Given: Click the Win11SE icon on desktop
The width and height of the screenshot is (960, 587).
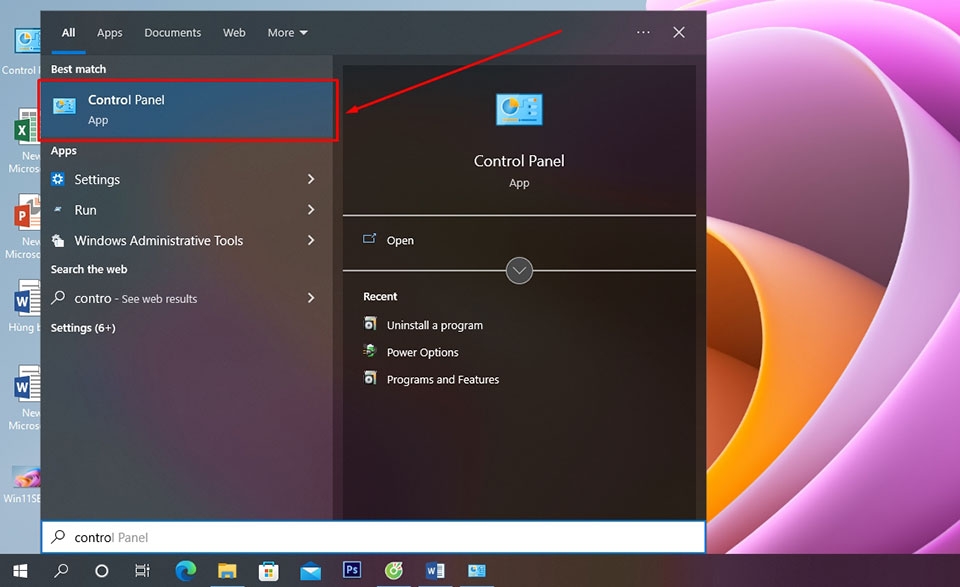Looking at the screenshot, I should pos(26,477).
